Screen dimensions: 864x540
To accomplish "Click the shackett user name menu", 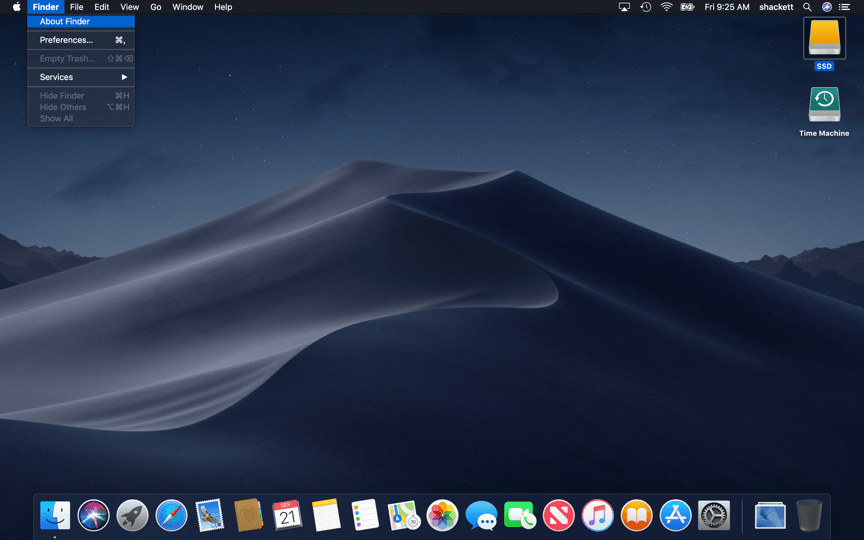I will pyautogui.click(x=776, y=7).
